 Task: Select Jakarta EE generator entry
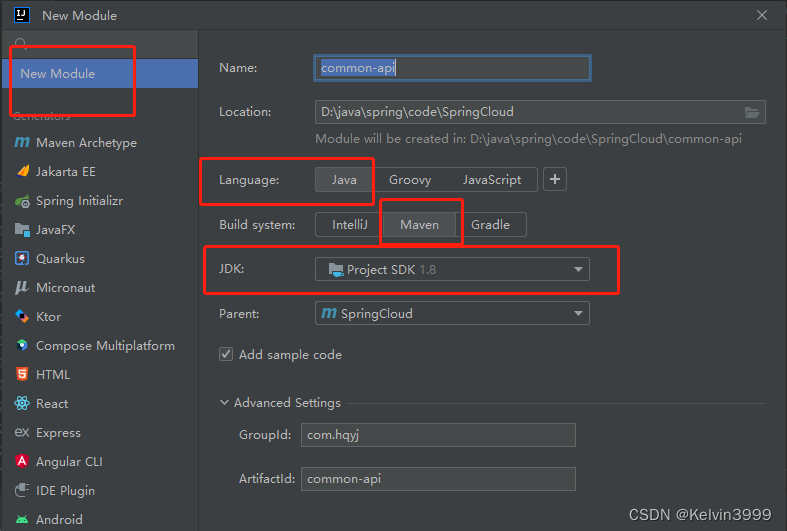click(x=100, y=172)
